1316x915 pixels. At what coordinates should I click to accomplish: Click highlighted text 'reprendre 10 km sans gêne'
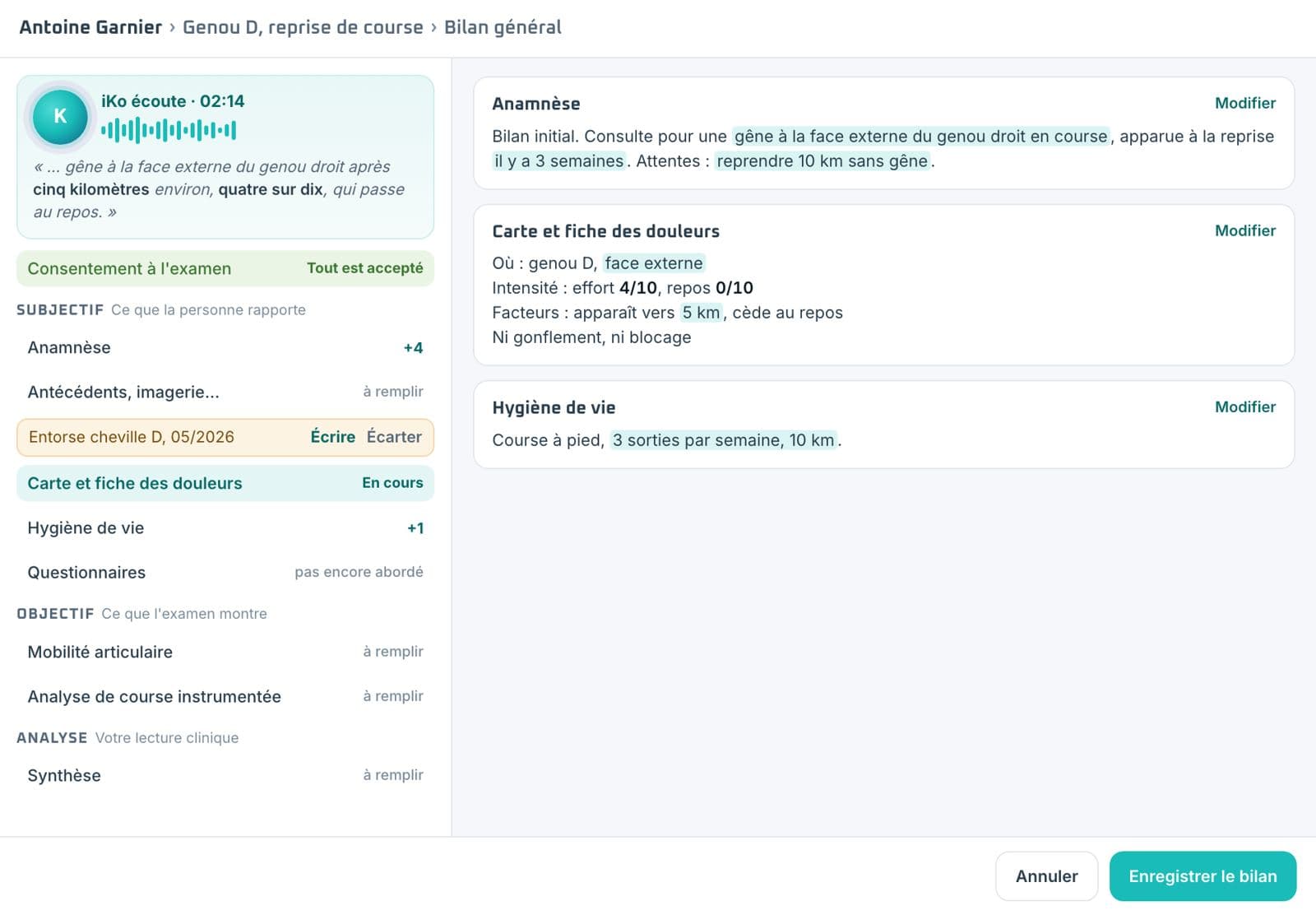click(x=822, y=161)
